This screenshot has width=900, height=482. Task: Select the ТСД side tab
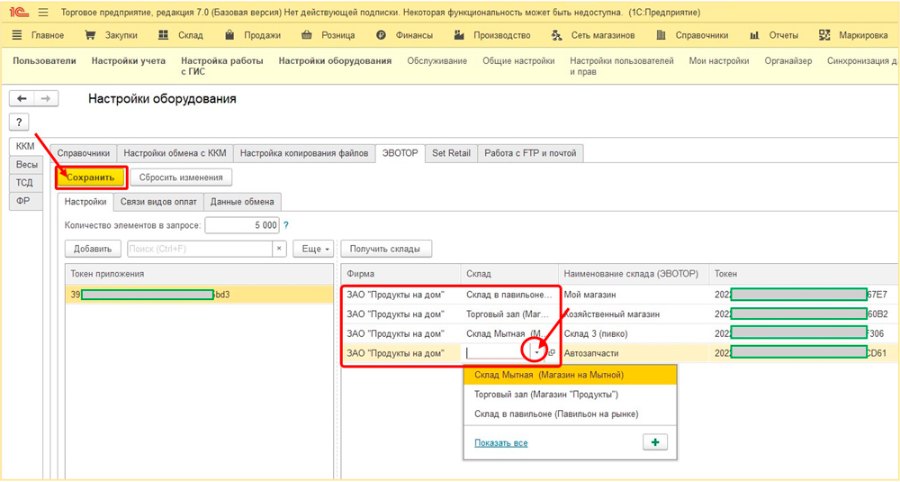[x=25, y=183]
